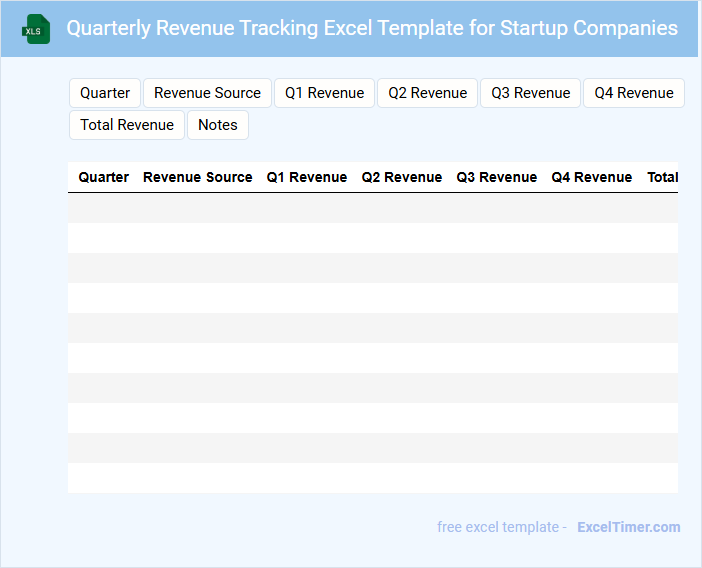The width and height of the screenshot is (702, 568).
Task: Choose the Q4 Revenue tag button
Action: (x=634, y=93)
